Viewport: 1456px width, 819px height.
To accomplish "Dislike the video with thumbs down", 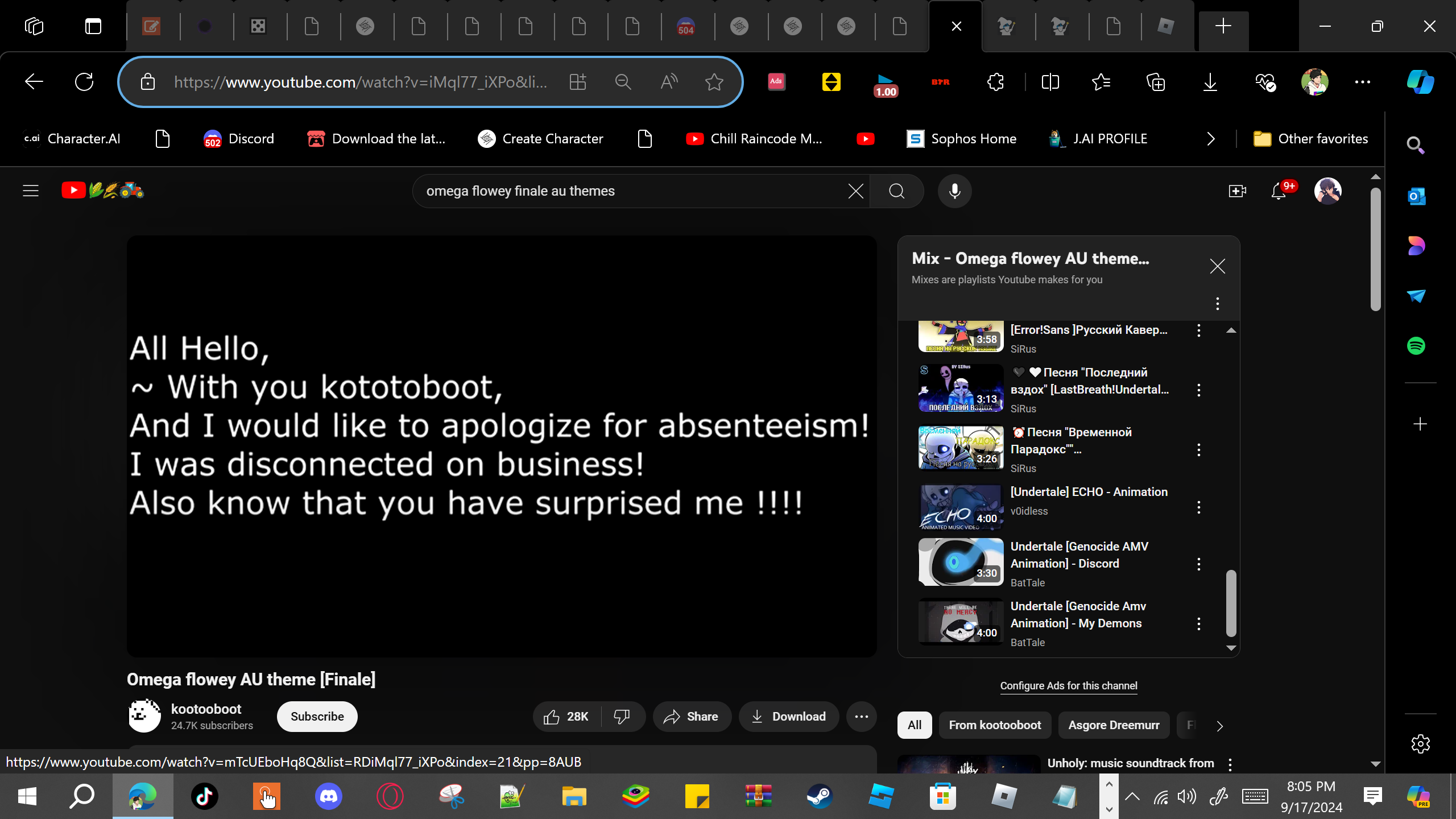I will pos(622,717).
